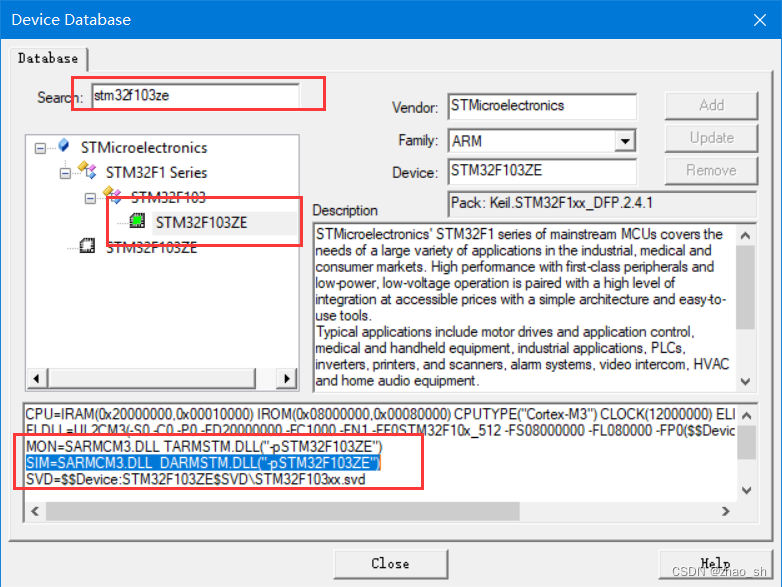The image size is (782, 587).
Task: Collapse the STM32F1 Series node
Action: [65, 173]
